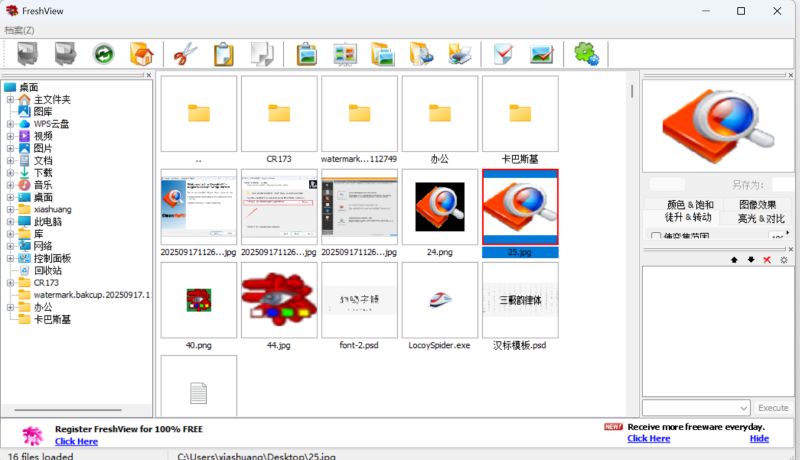Close the folder tree panel
800x460 pixels.
(x=148, y=75)
